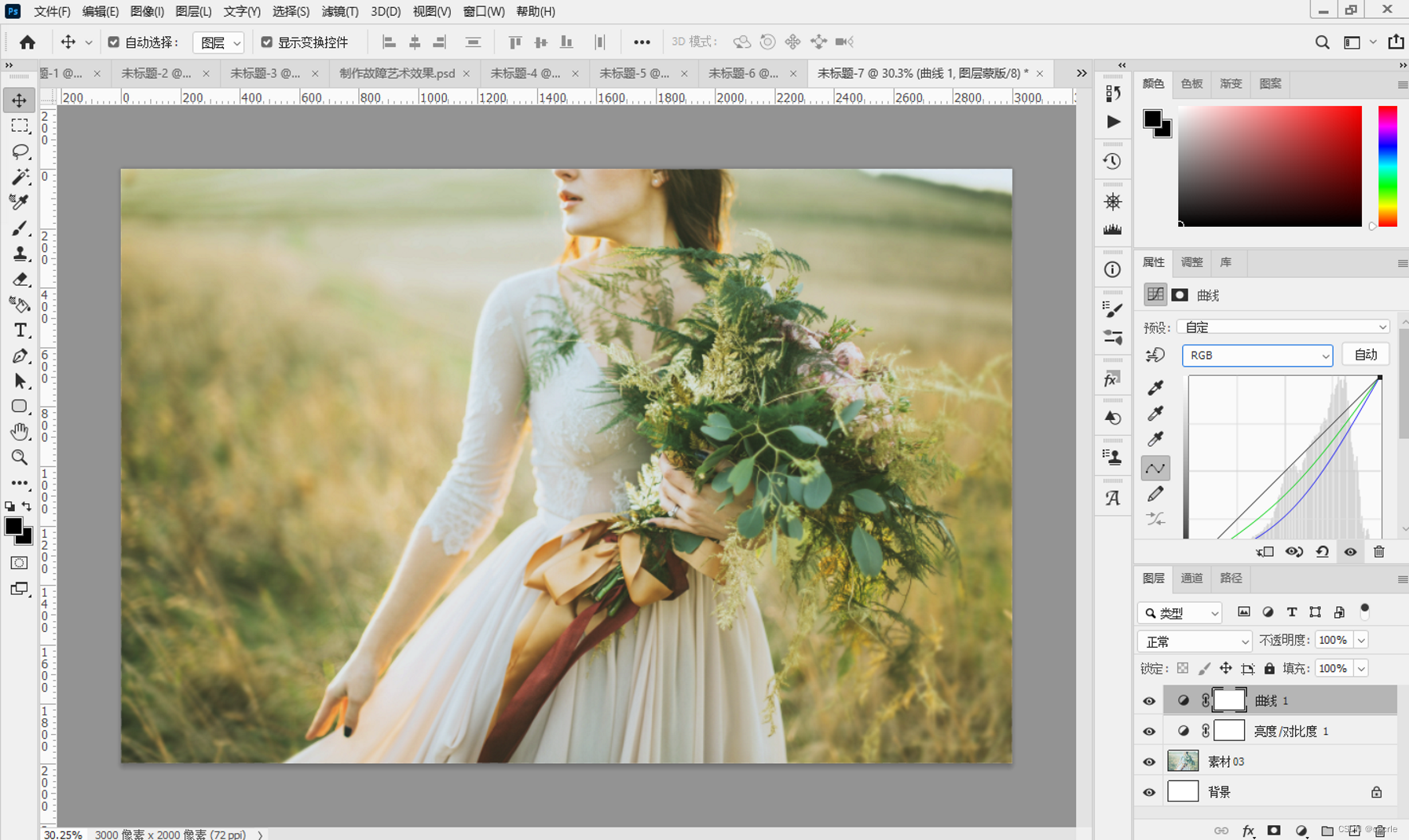
Task: Click the foreground color swatch in toolbar
Action: pos(13,526)
